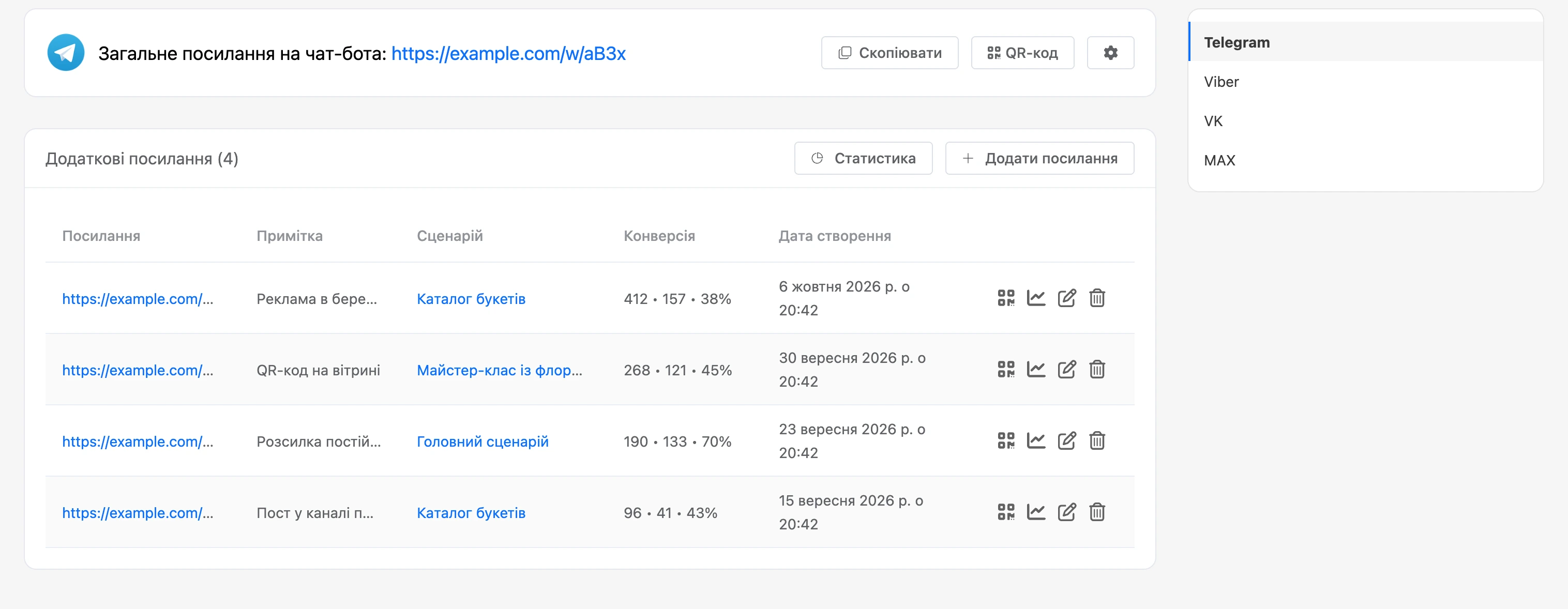View statistics chart for Реклама в бере... row
This screenshot has width=1568, height=609.
[x=1036, y=298]
